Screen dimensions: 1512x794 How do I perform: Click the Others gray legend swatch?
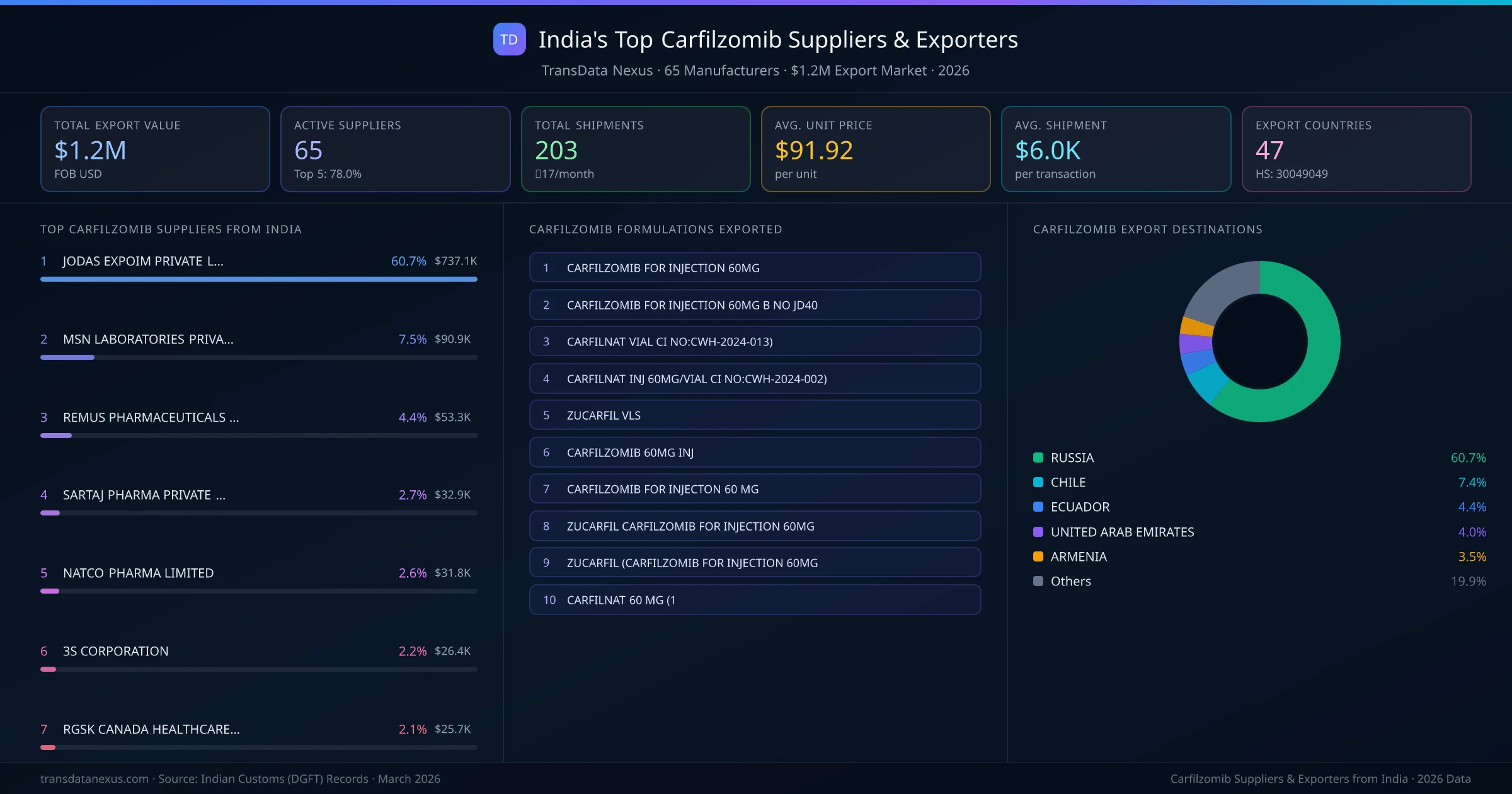coord(1038,581)
